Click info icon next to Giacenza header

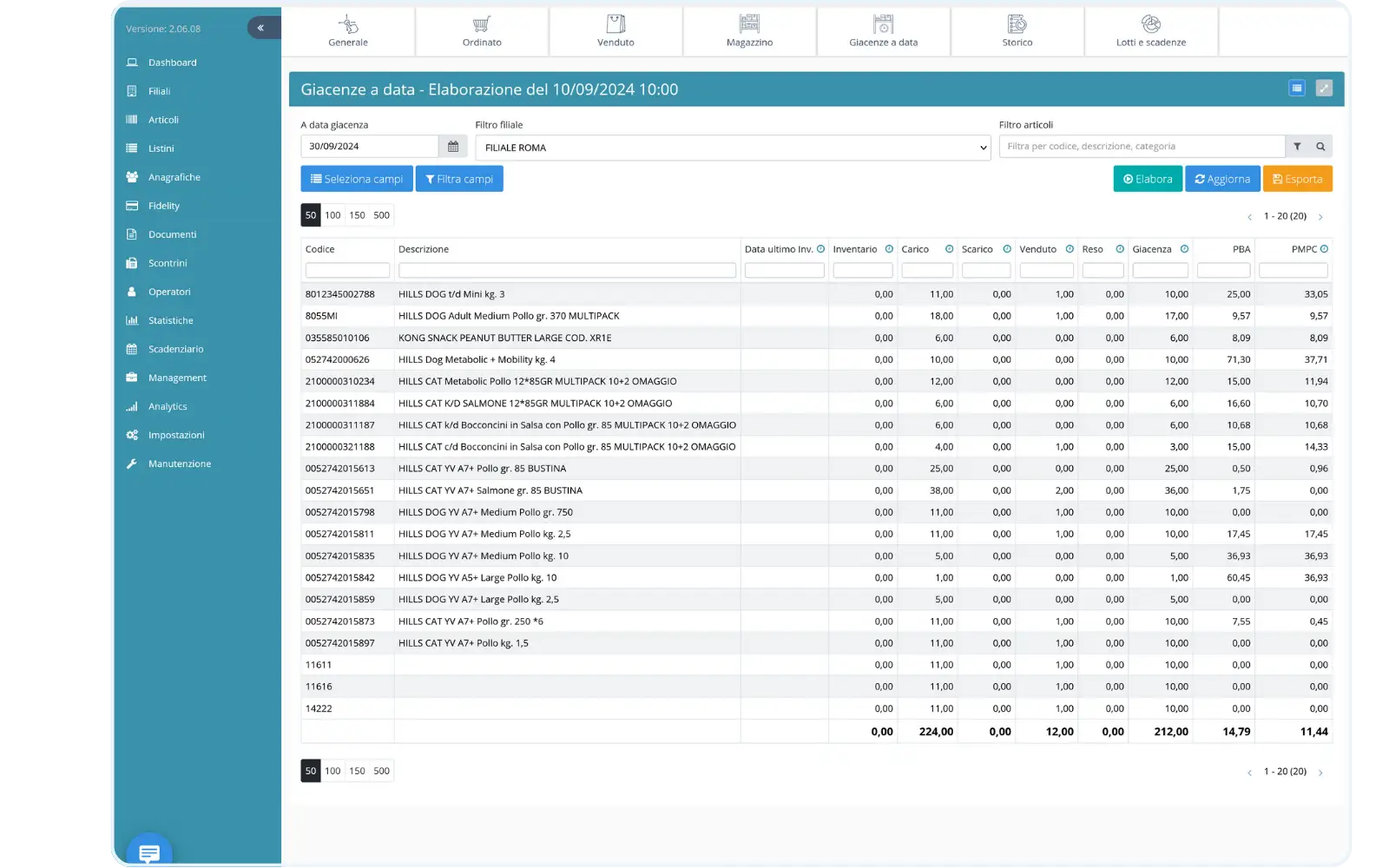[x=1184, y=249]
